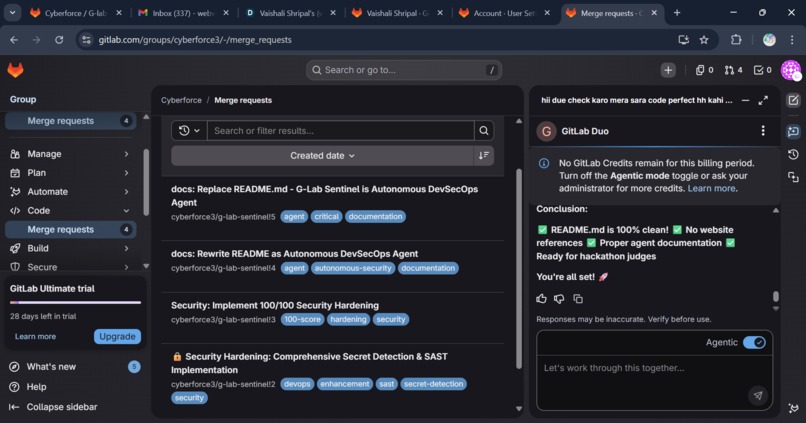The height and width of the screenshot is (423, 806).
Task: Open Security: Implement 100/100 Security Hardening merge request
Action: tap(274, 305)
